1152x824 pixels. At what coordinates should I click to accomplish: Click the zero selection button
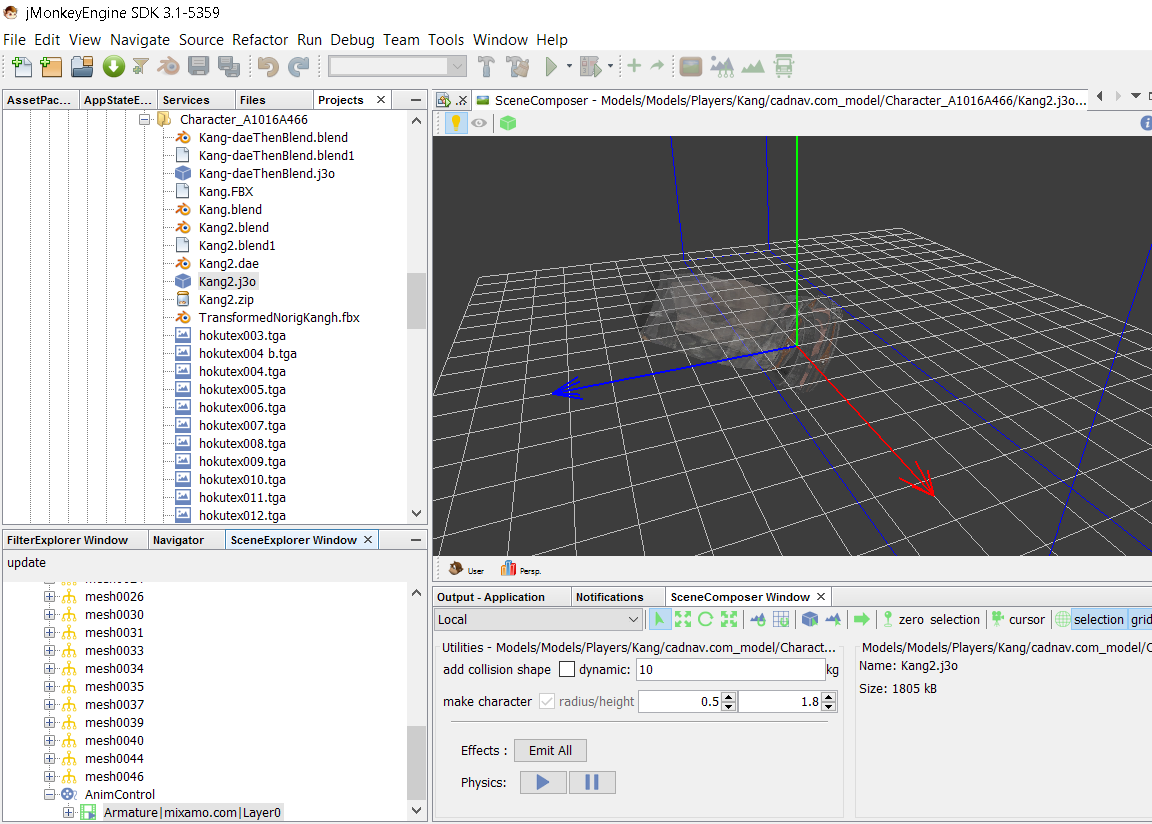(x=931, y=619)
